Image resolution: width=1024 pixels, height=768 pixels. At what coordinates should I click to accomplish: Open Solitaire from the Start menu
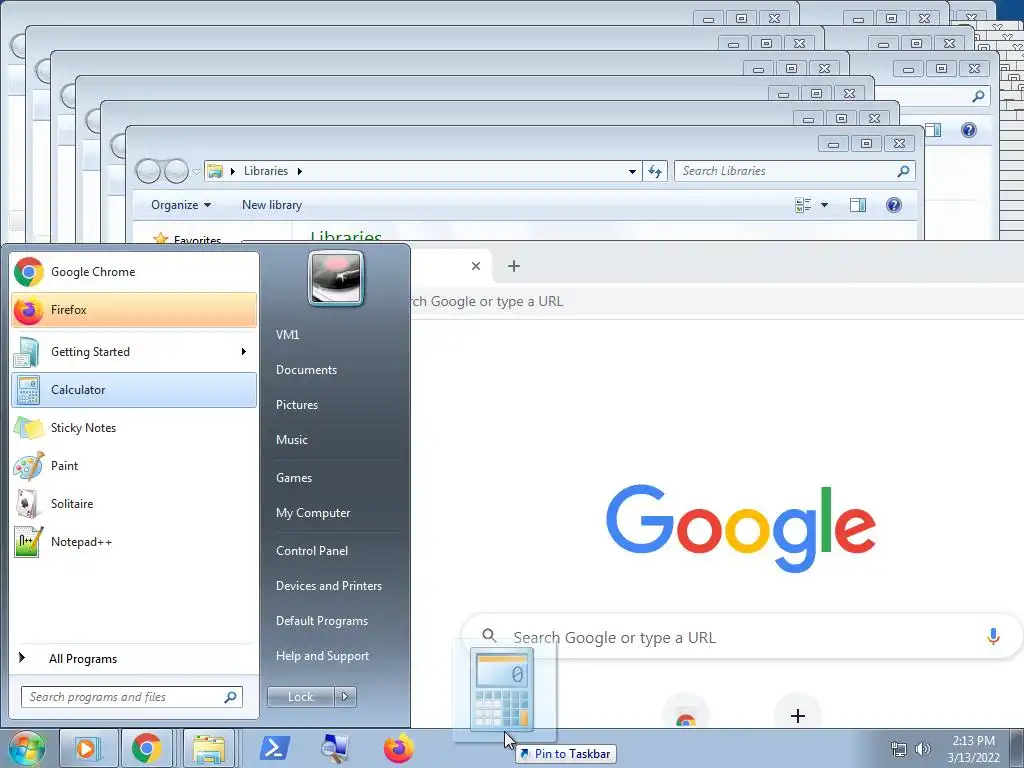click(x=134, y=504)
